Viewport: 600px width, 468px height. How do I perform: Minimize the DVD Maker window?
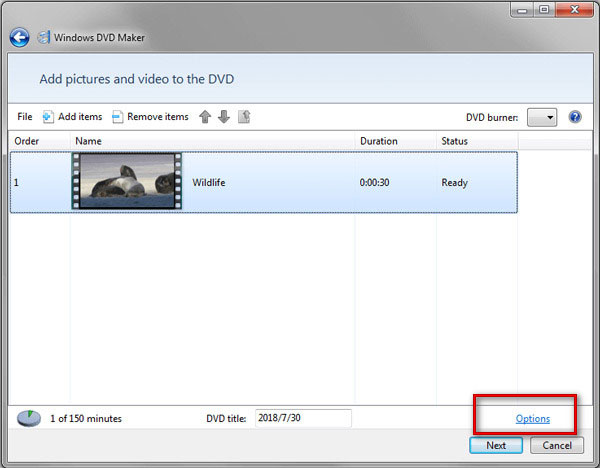522,10
